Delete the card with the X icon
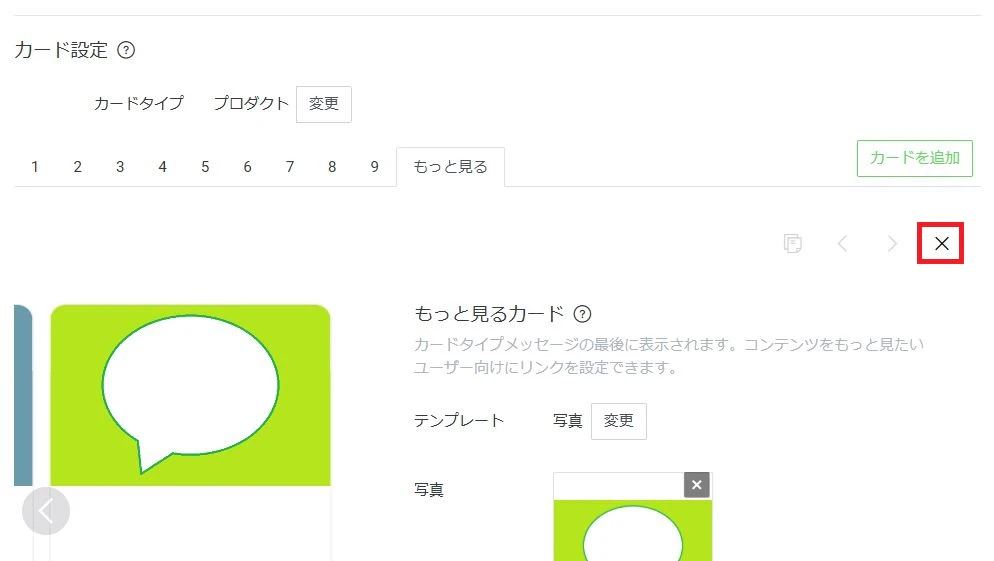The image size is (994, 561). tap(941, 243)
